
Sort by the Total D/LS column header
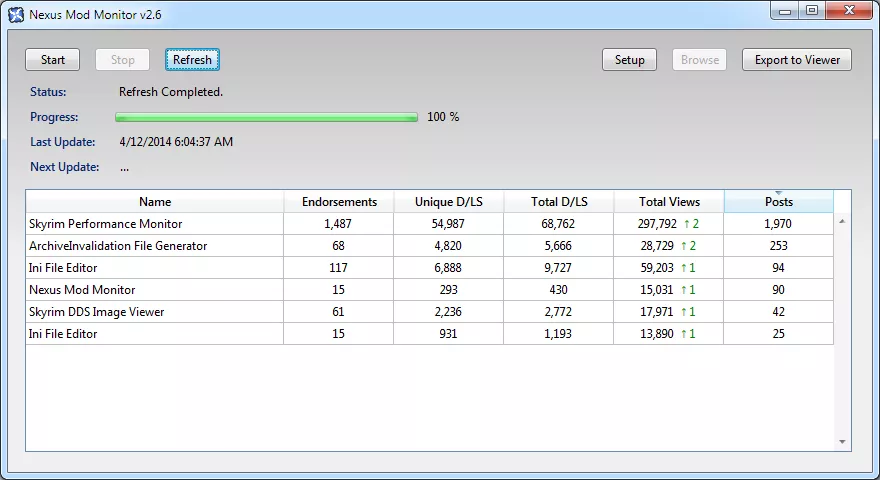coord(559,202)
